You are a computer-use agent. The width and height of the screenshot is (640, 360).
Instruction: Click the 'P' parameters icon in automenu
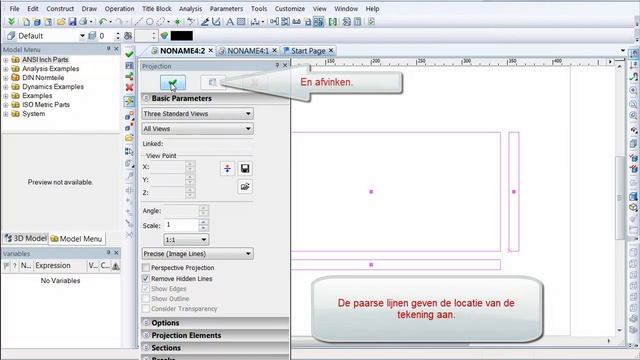pos(129,65)
